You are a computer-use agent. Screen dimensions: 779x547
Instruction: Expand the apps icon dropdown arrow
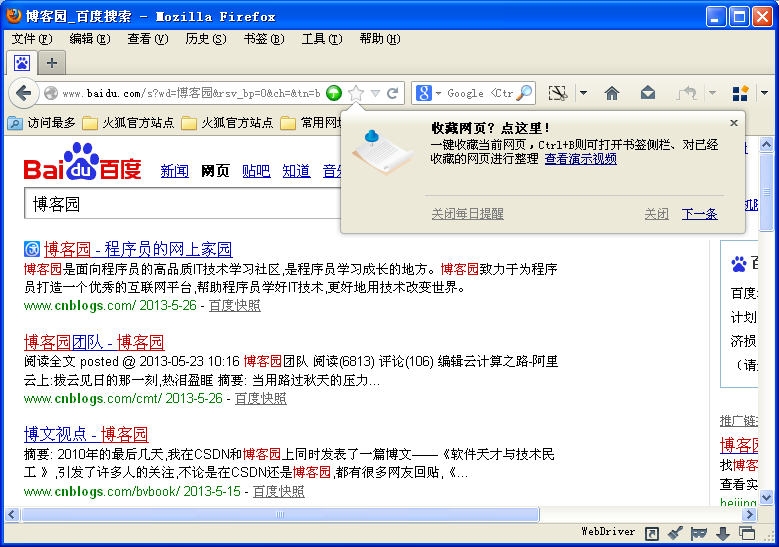[x=764, y=93]
